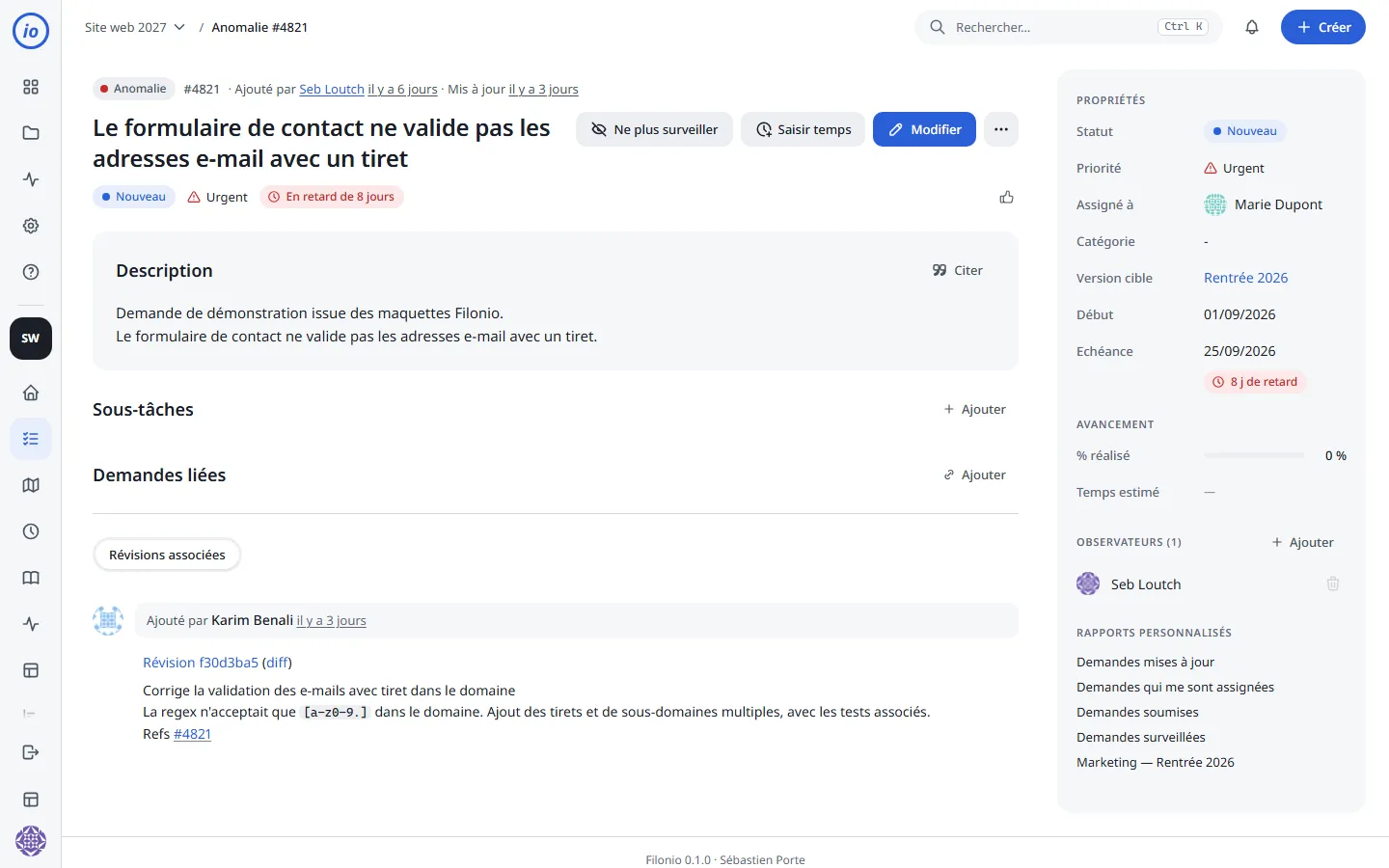The image size is (1389, 868).
Task: Open the three-dots more actions menu
Action: coord(1001,129)
